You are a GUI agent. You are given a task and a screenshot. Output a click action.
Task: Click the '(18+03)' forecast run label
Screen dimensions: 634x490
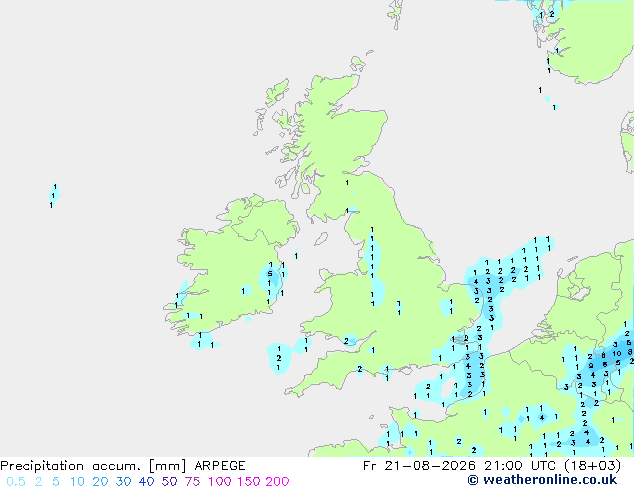593,466
